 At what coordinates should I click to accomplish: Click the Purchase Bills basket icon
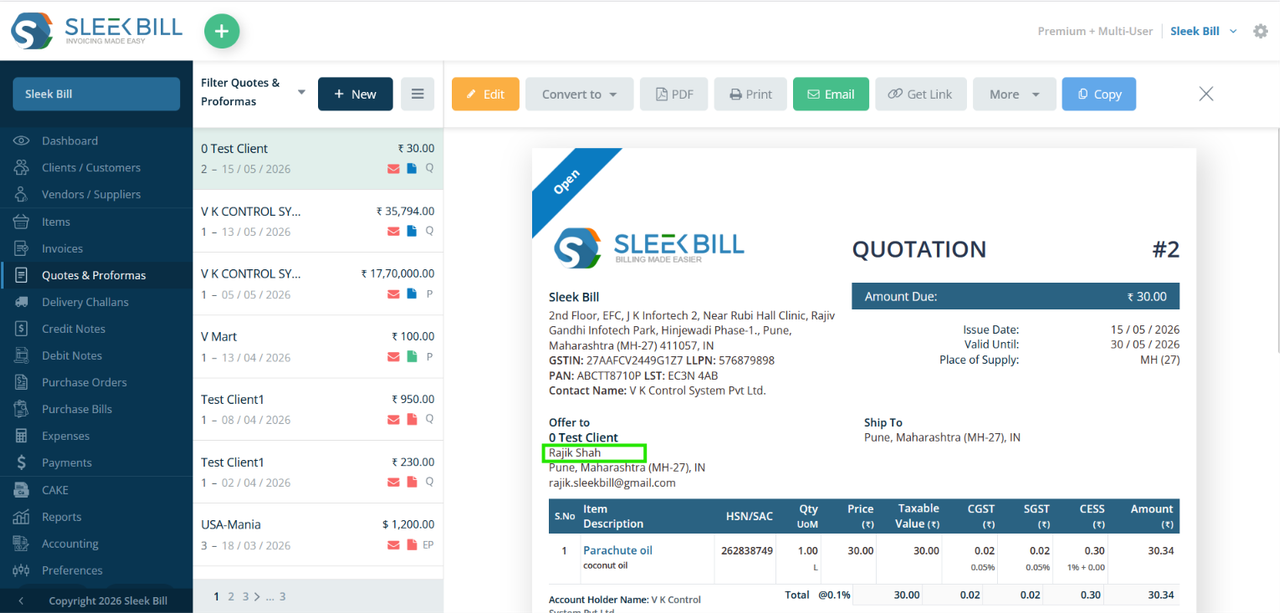[21, 409]
